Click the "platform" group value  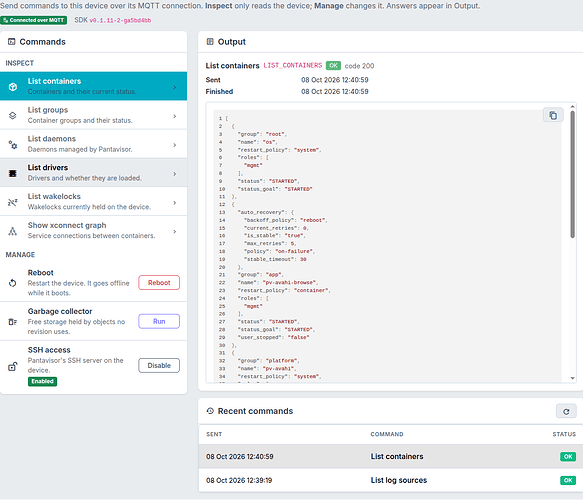coord(282,361)
